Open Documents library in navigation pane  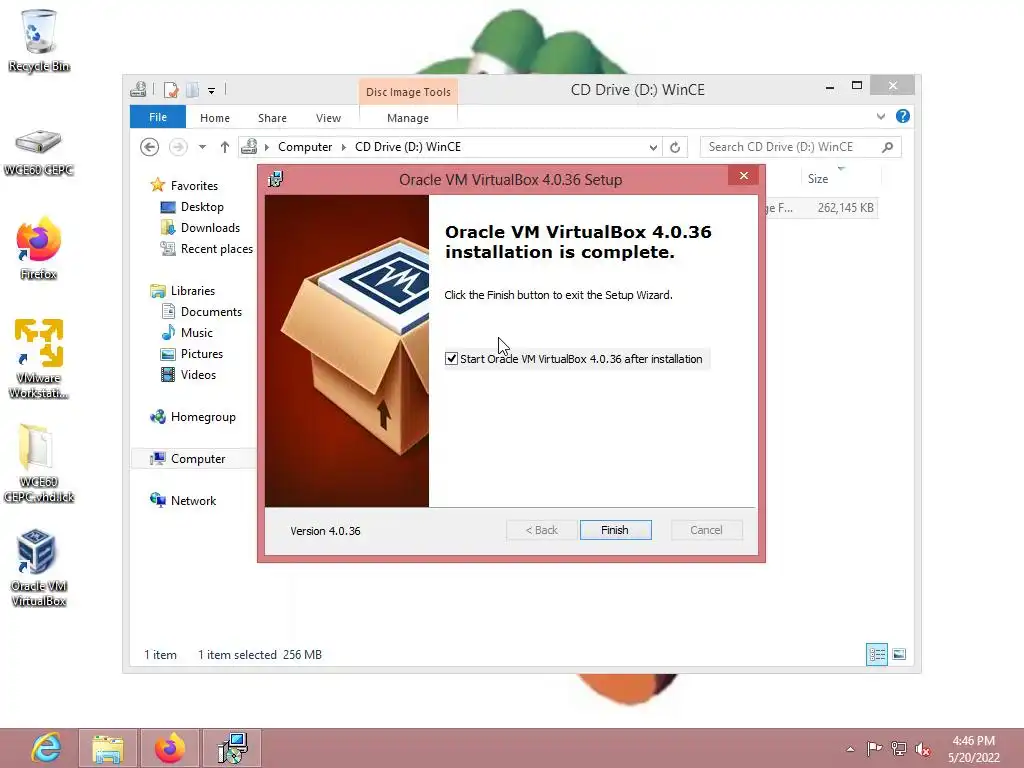211,312
